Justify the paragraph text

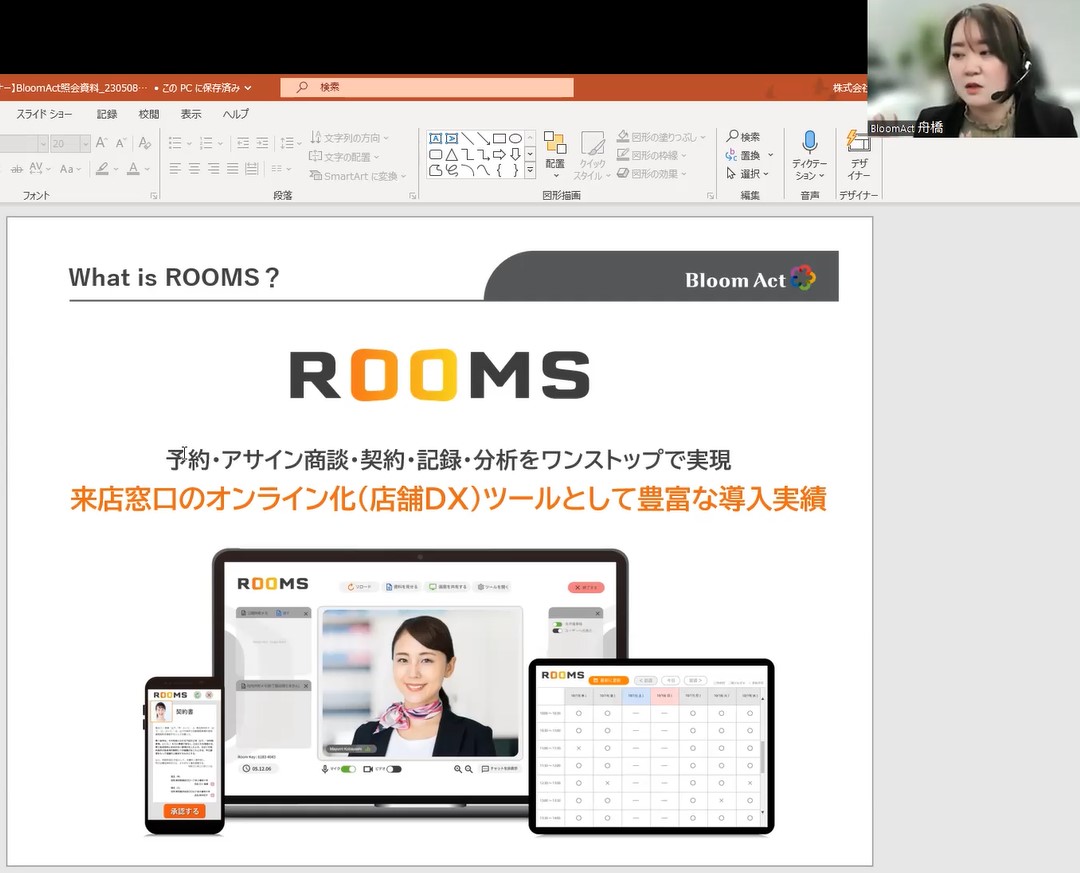(233, 168)
